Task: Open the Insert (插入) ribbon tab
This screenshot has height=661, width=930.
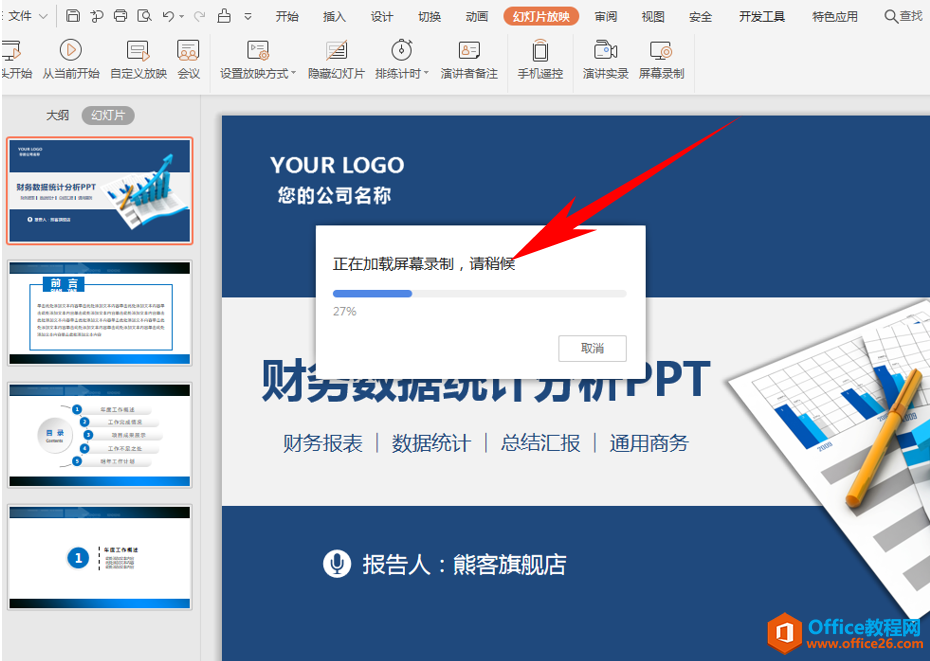Action: tap(334, 16)
